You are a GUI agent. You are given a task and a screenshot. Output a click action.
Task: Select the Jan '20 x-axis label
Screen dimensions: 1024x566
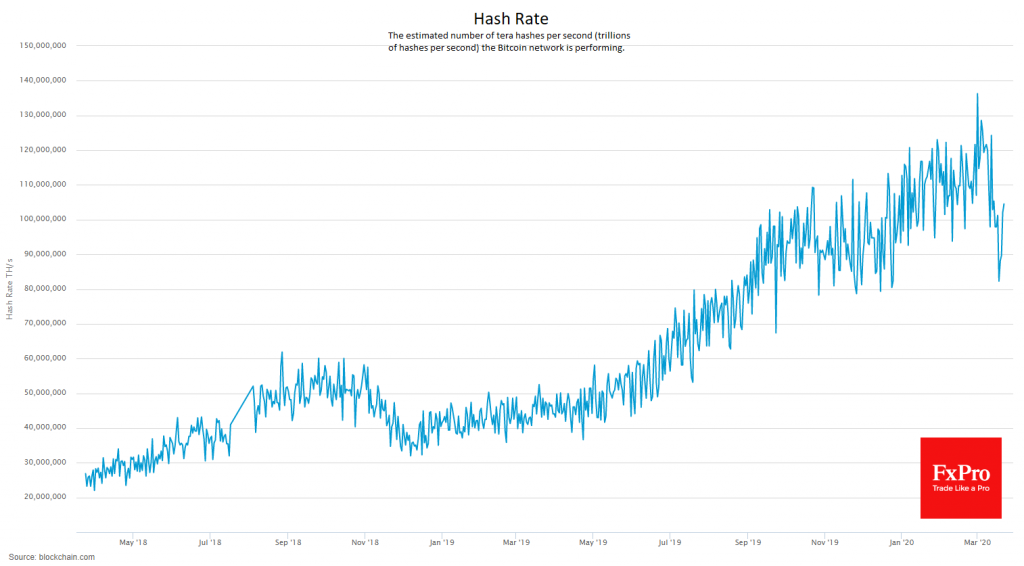(x=901, y=543)
